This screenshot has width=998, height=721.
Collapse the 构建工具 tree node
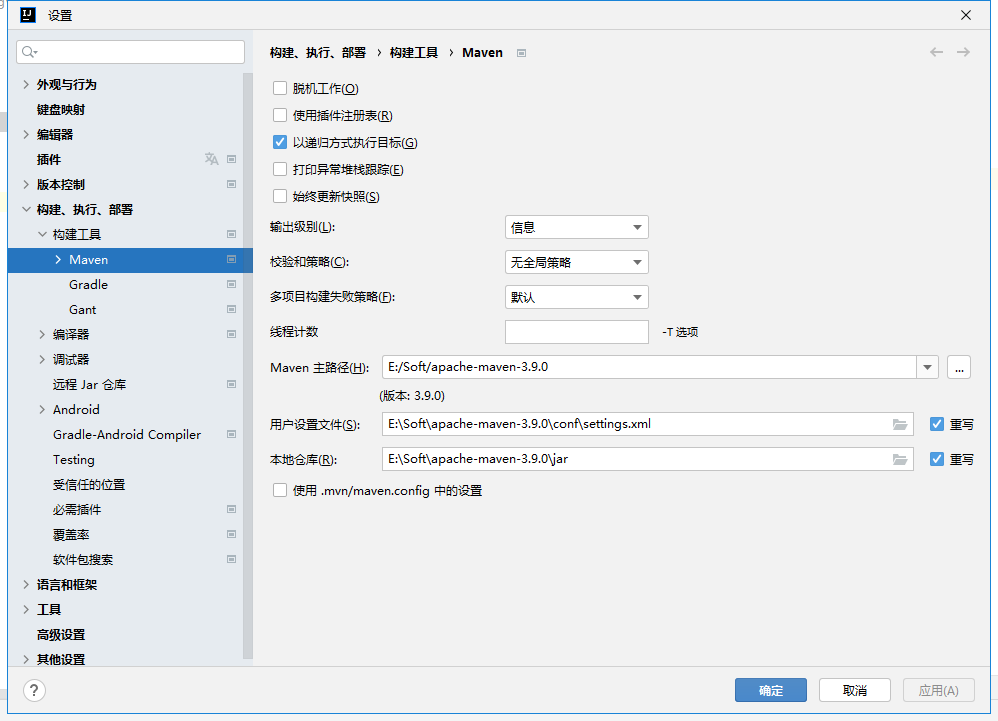(42, 234)
